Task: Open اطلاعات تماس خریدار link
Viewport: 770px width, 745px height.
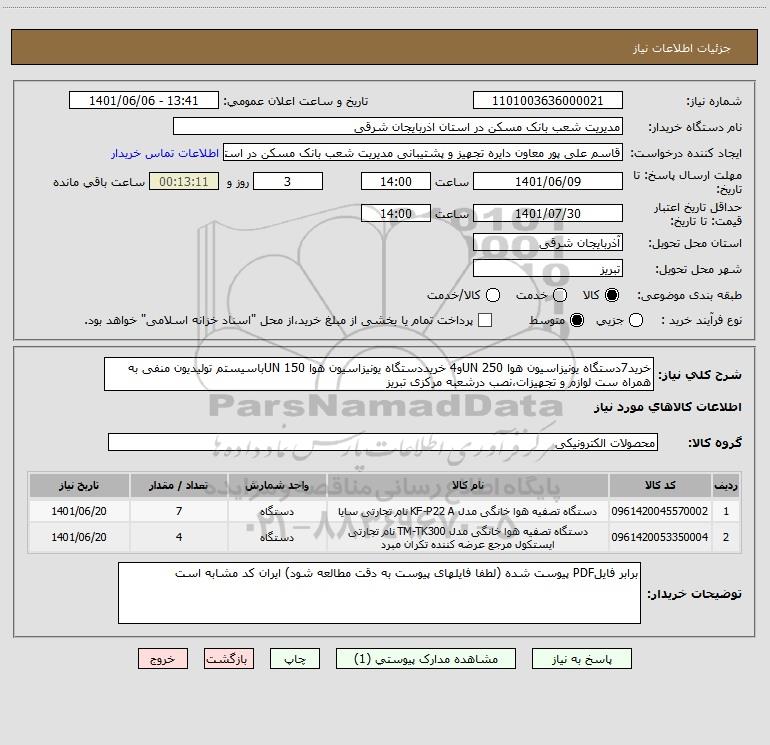Action: pos(165,153)
